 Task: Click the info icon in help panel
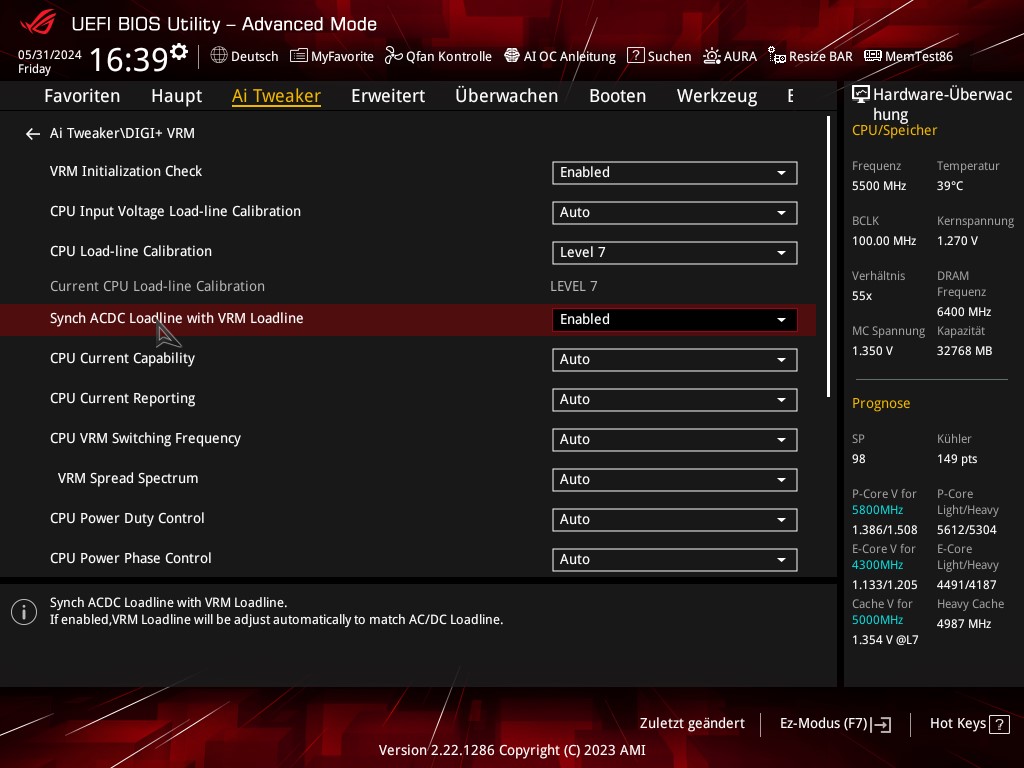click(x=24, y=612)
